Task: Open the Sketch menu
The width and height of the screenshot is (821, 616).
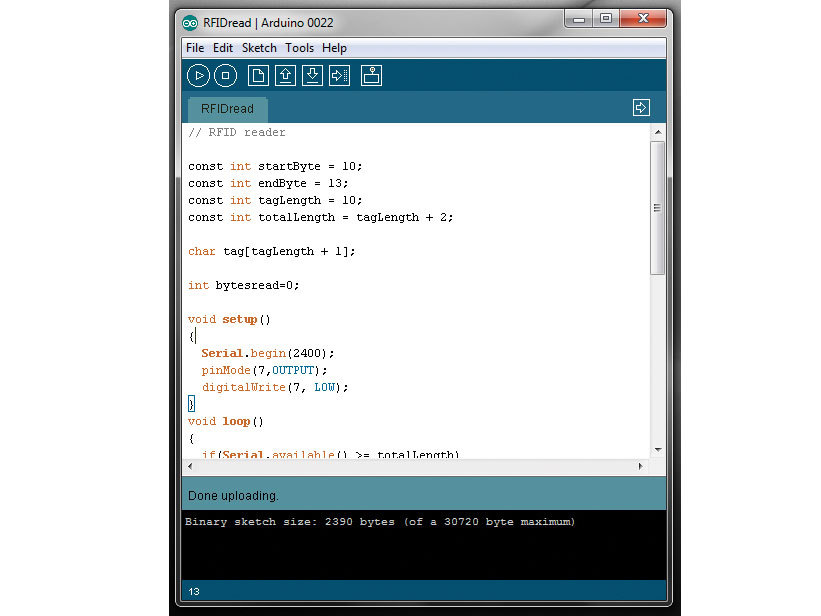Action: click(259, 48)
